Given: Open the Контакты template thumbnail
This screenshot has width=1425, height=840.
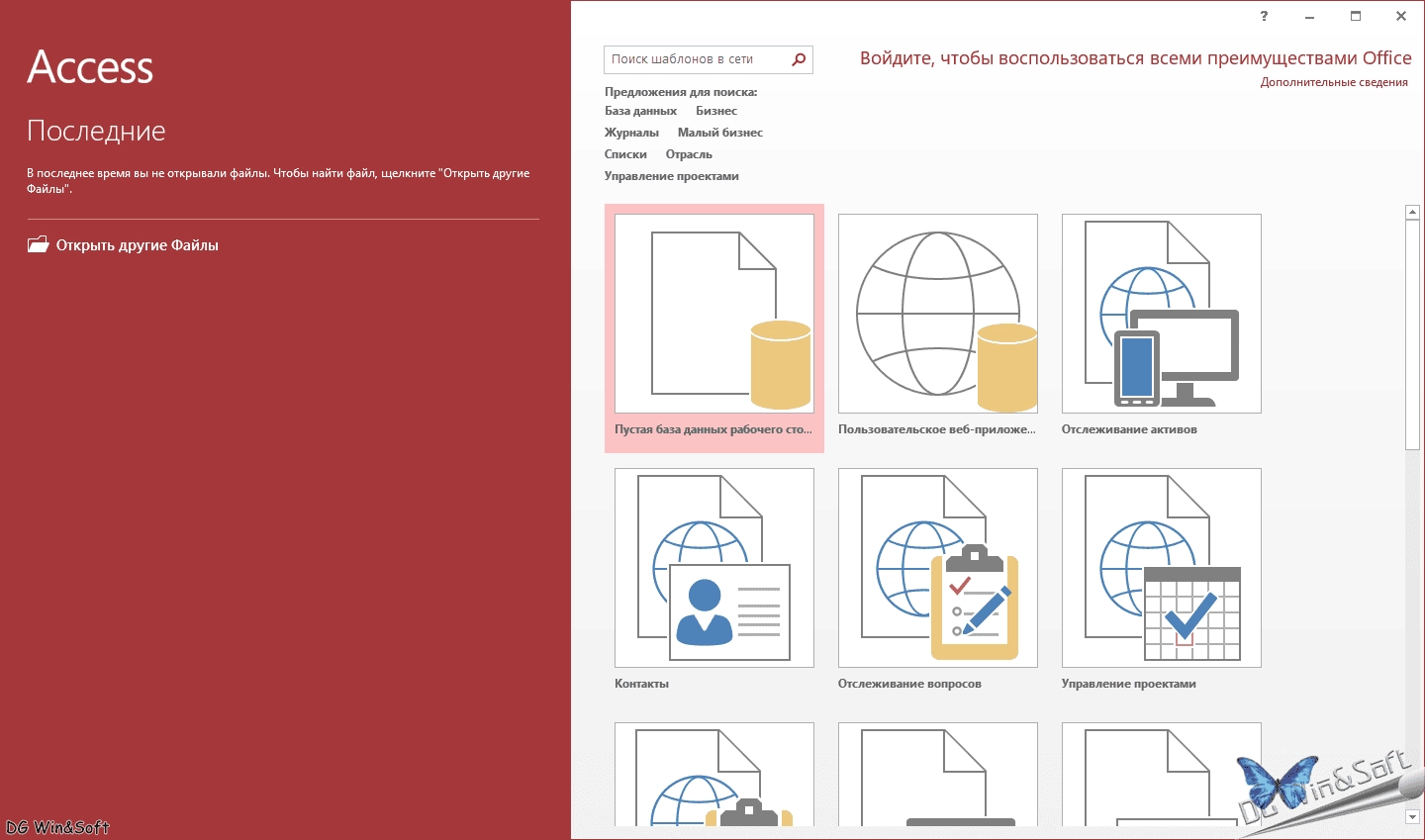Looking at the screenshot, I should point(714,568).
